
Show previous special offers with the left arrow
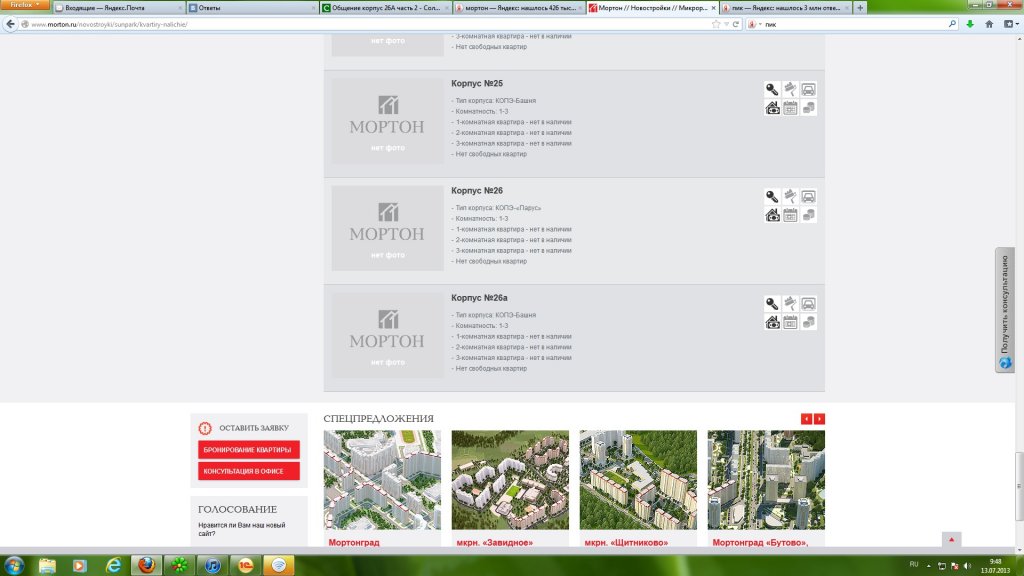pos(807,419)
